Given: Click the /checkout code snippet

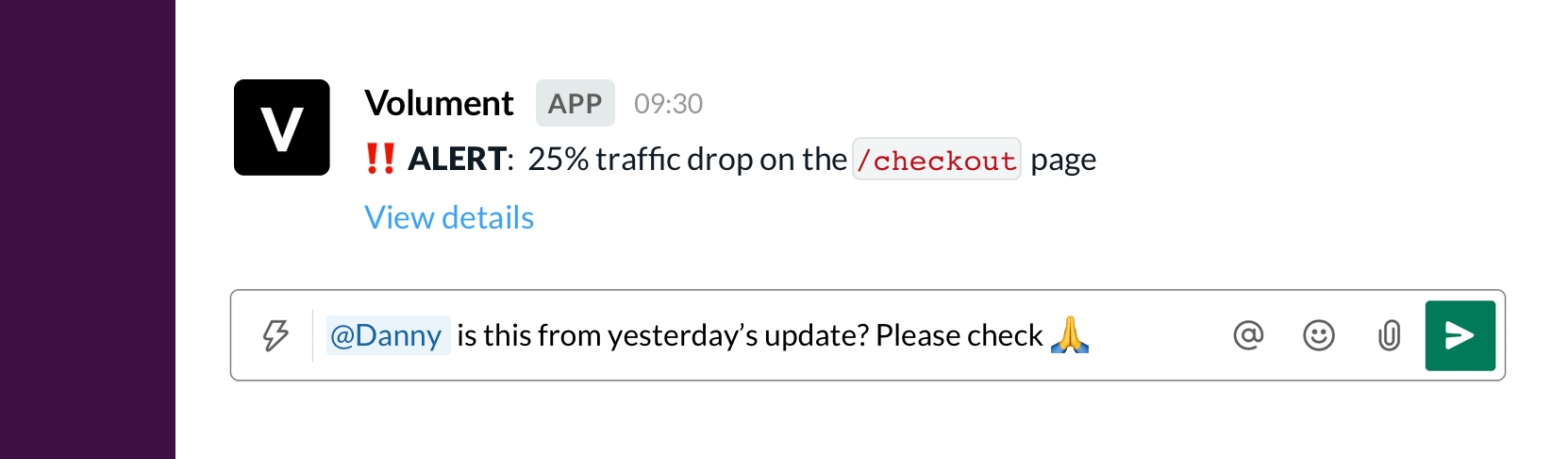Looking at the screenshot, I should tap(936, 160).
